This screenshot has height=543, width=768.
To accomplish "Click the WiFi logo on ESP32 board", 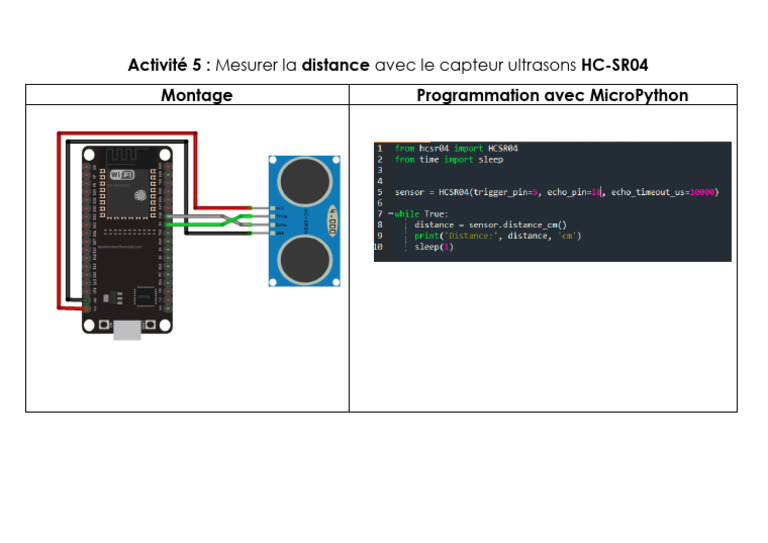I will (122, 174).
